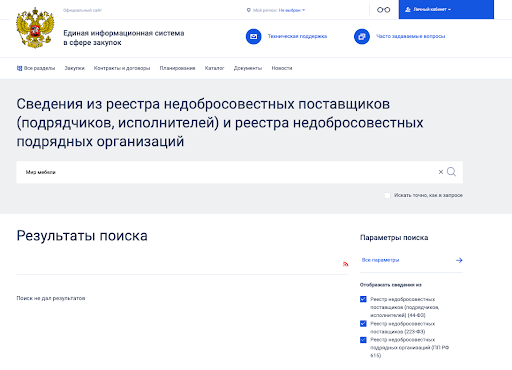Clear the search query with X
Screen dimensions: 512x370
coord(441,172)
